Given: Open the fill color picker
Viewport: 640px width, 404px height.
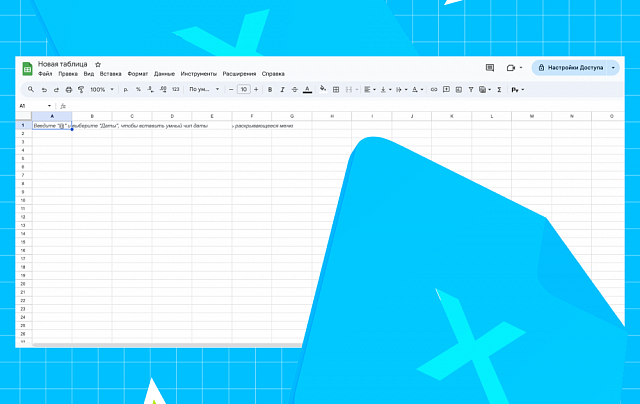Looking at the screenshot, I should click(x=323, y=89).
